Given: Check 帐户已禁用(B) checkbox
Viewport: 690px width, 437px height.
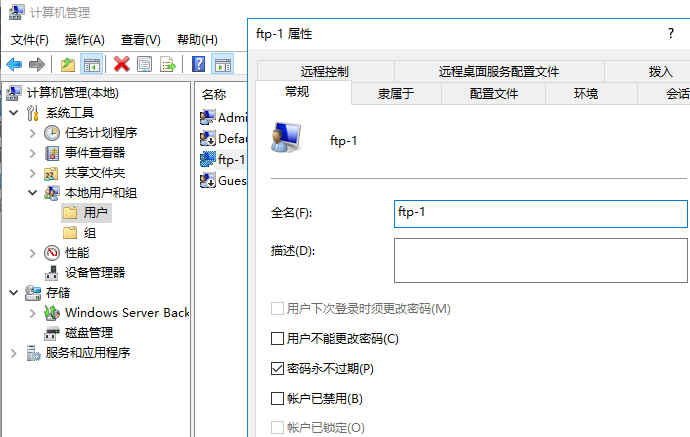Looking at the screenshot, I should (x=277, y=398).
